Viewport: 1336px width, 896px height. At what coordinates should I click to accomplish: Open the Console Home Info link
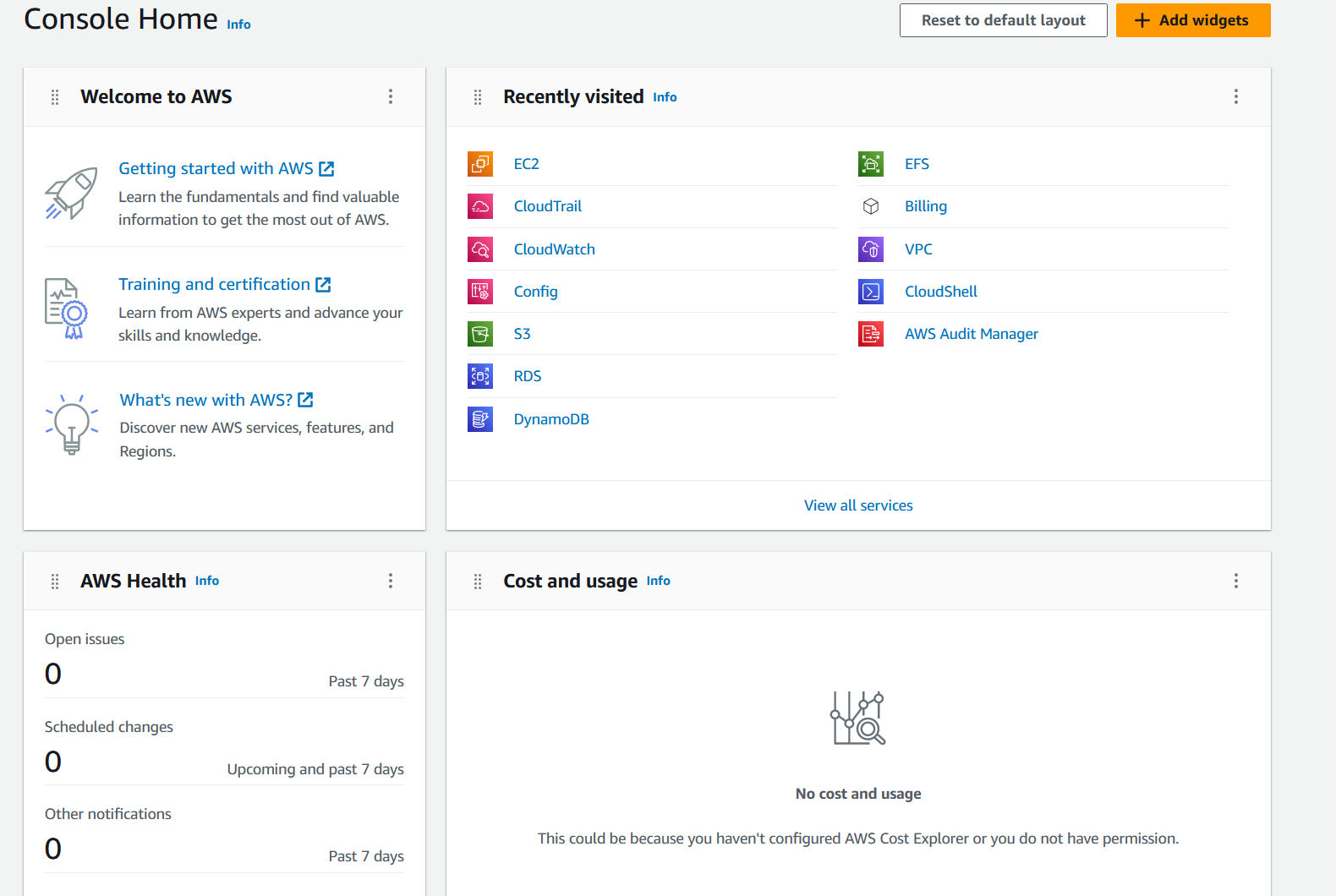pyautogui.click(x=238, y=25)
